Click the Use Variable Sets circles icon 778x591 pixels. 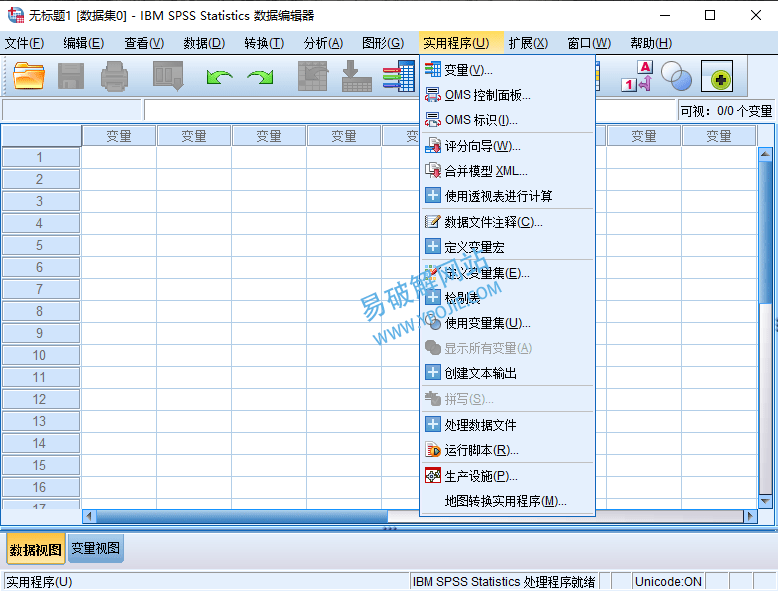tap(676, 76)
